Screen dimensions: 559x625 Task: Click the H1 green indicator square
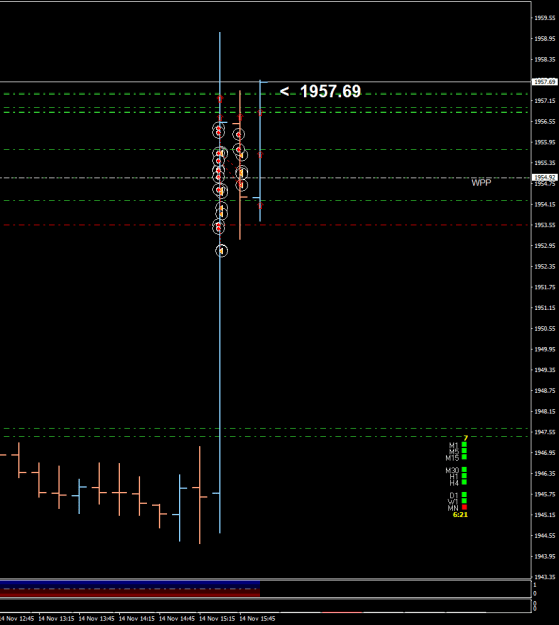464,476
